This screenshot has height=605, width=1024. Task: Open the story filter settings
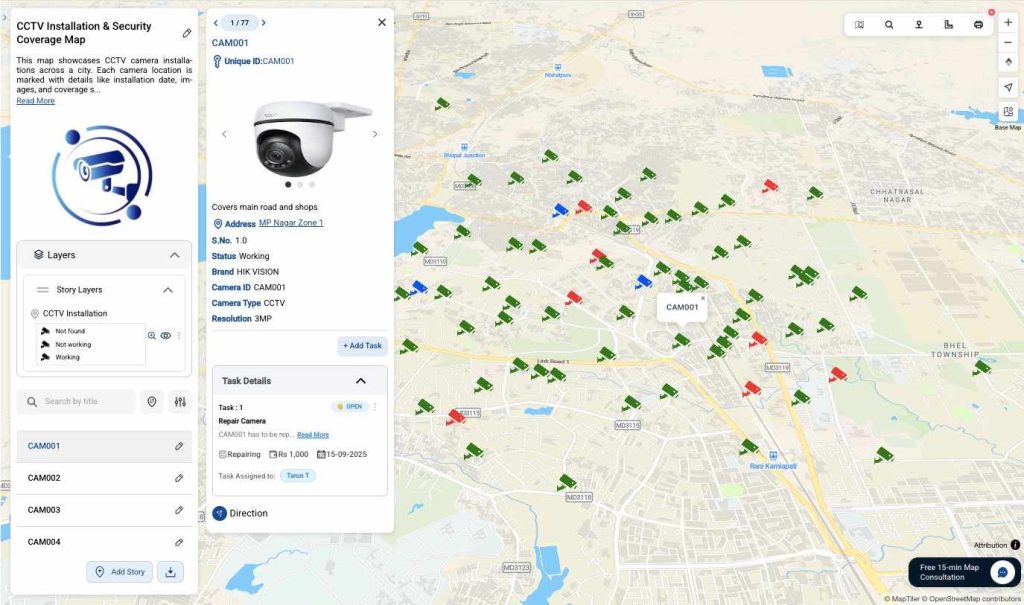180,402
